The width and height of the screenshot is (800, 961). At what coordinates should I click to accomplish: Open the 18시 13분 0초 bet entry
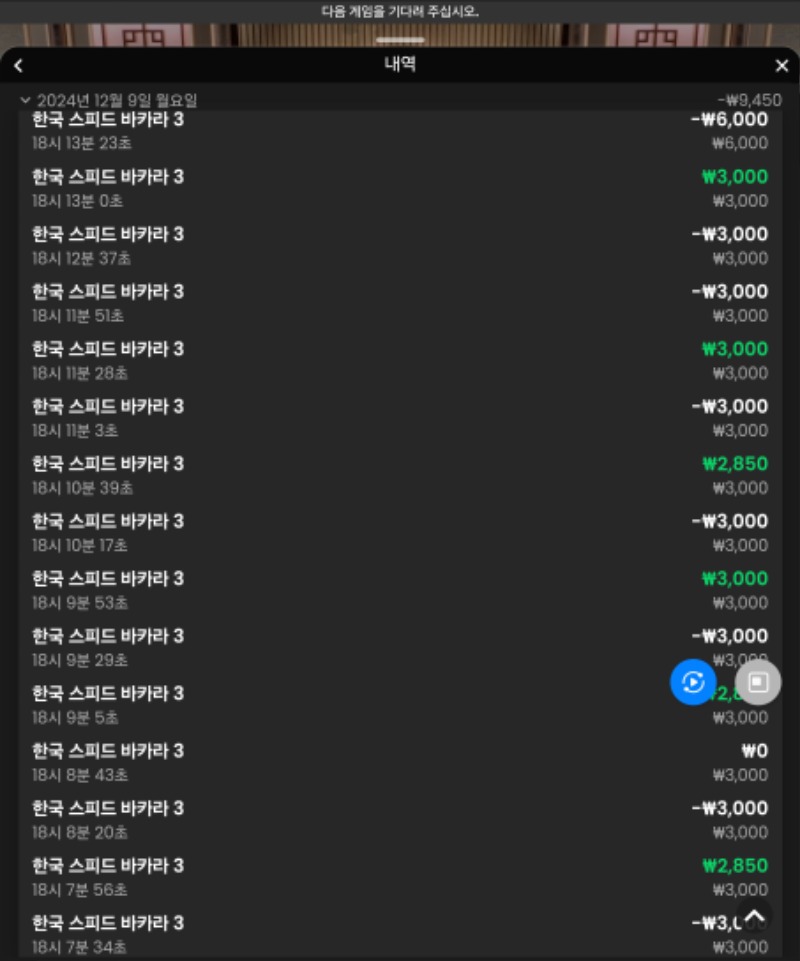click(x=400, y=188)
